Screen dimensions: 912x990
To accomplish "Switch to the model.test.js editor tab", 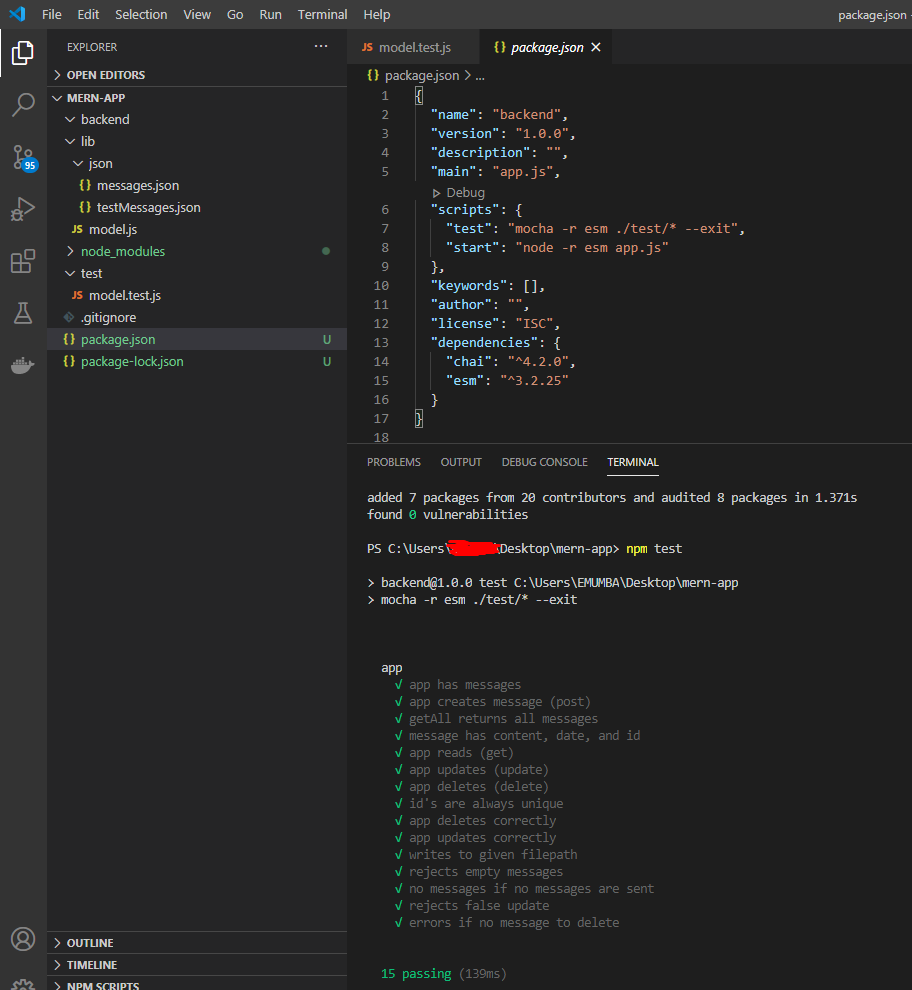I will 414,47.
